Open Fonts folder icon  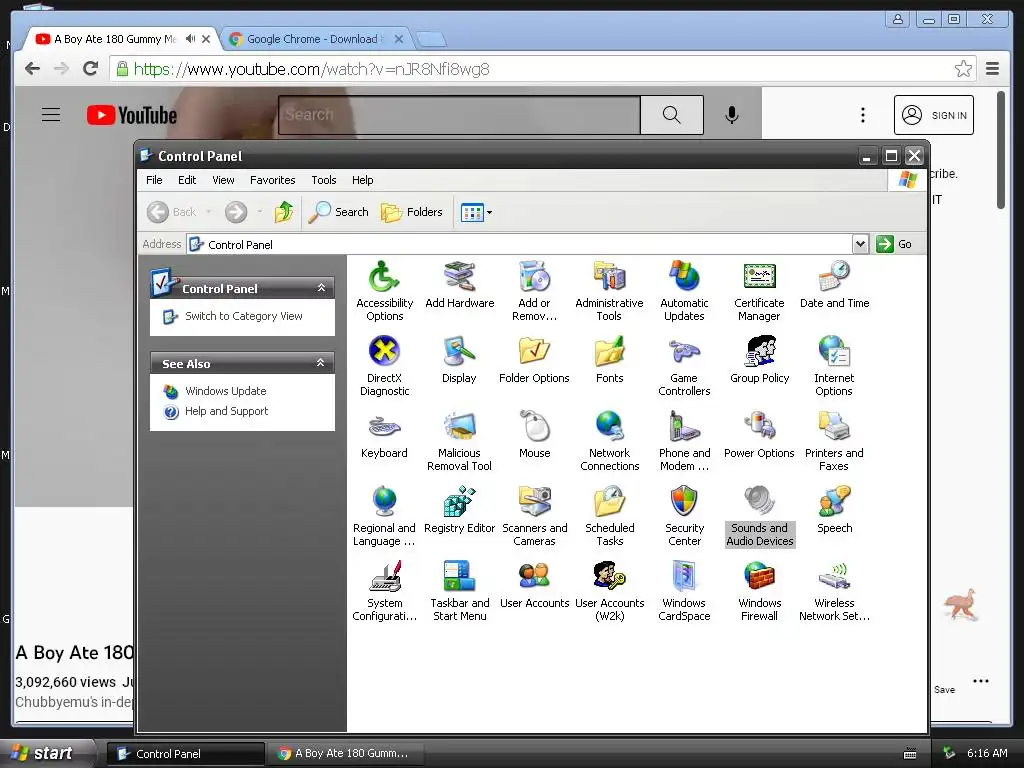click(x=609, y=360)
